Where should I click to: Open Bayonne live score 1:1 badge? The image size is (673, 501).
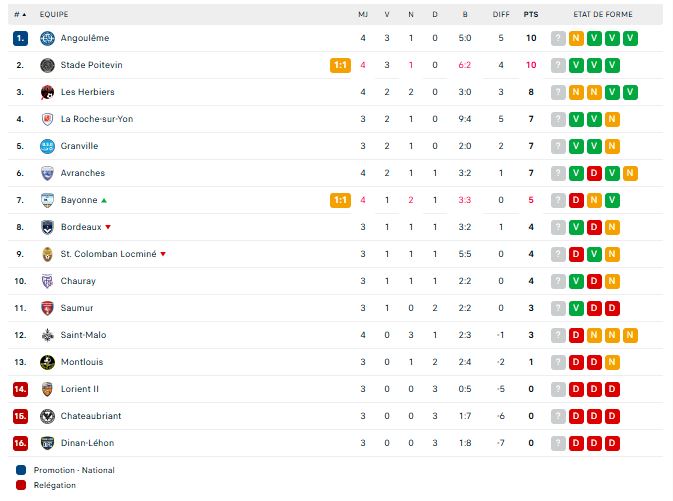(x=340, y=200)
